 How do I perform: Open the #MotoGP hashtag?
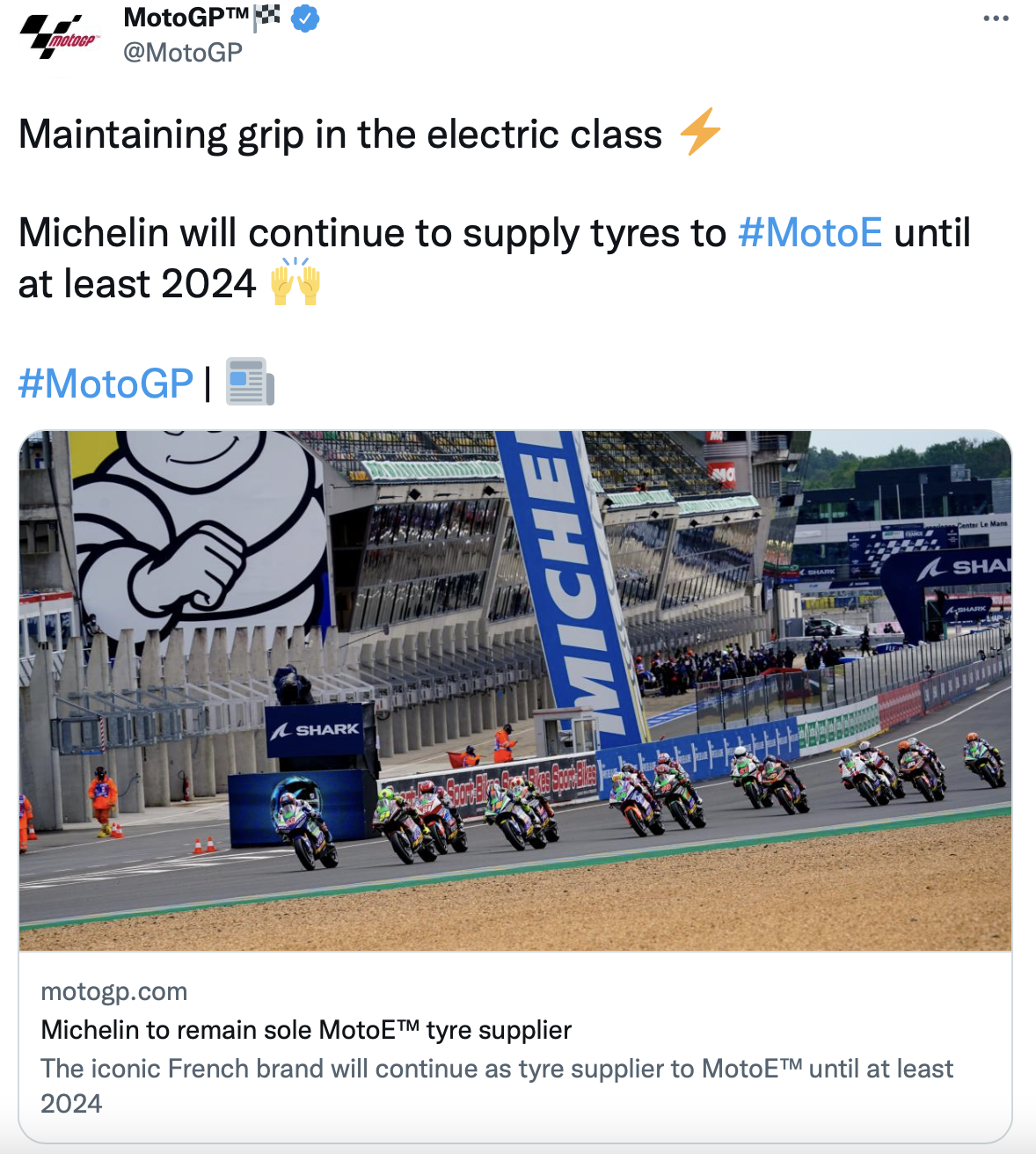click(x=106, y=383)
